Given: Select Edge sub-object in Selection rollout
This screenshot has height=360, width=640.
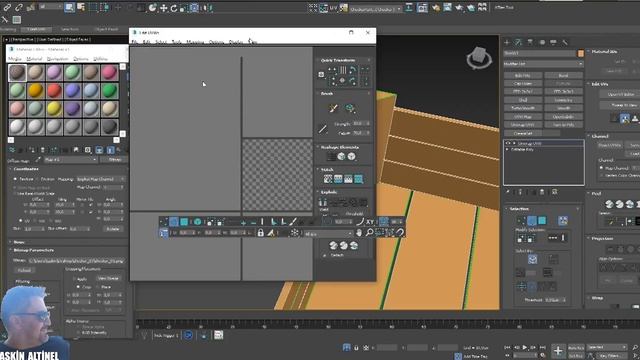Looking at the screenshot, I should (x=531, y=221).
